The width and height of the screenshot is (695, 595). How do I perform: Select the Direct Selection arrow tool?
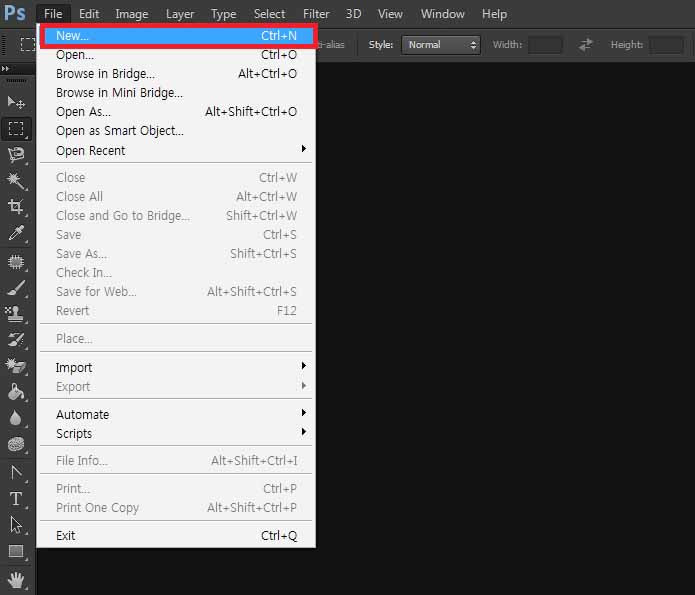click(x=16, y=525)
